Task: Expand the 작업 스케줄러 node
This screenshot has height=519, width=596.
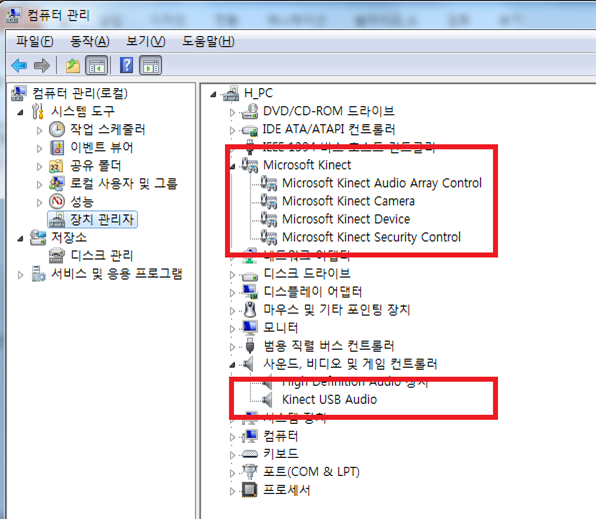Action: (39, 130)
